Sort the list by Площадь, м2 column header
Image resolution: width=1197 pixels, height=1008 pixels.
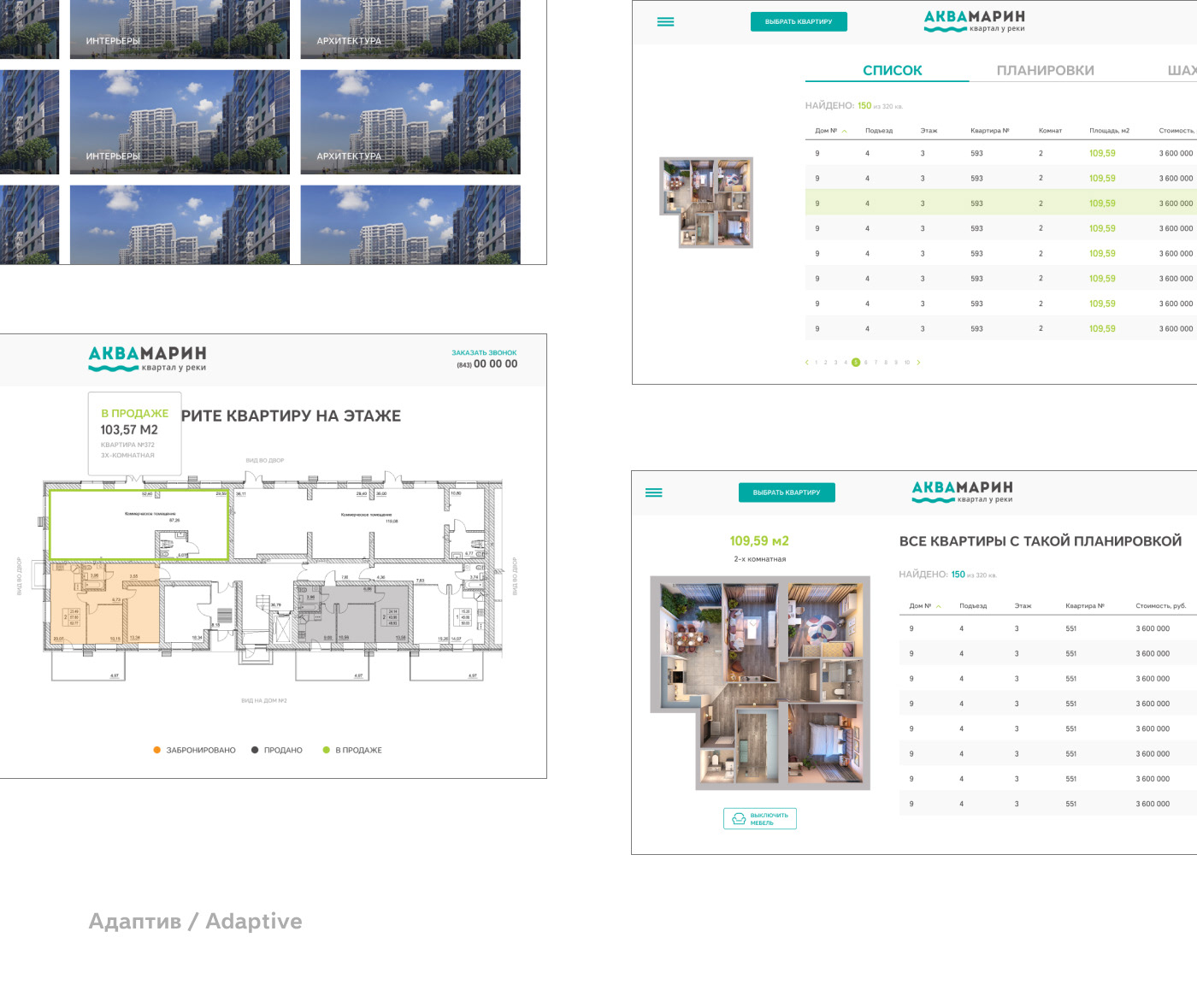pos(1109,131)
